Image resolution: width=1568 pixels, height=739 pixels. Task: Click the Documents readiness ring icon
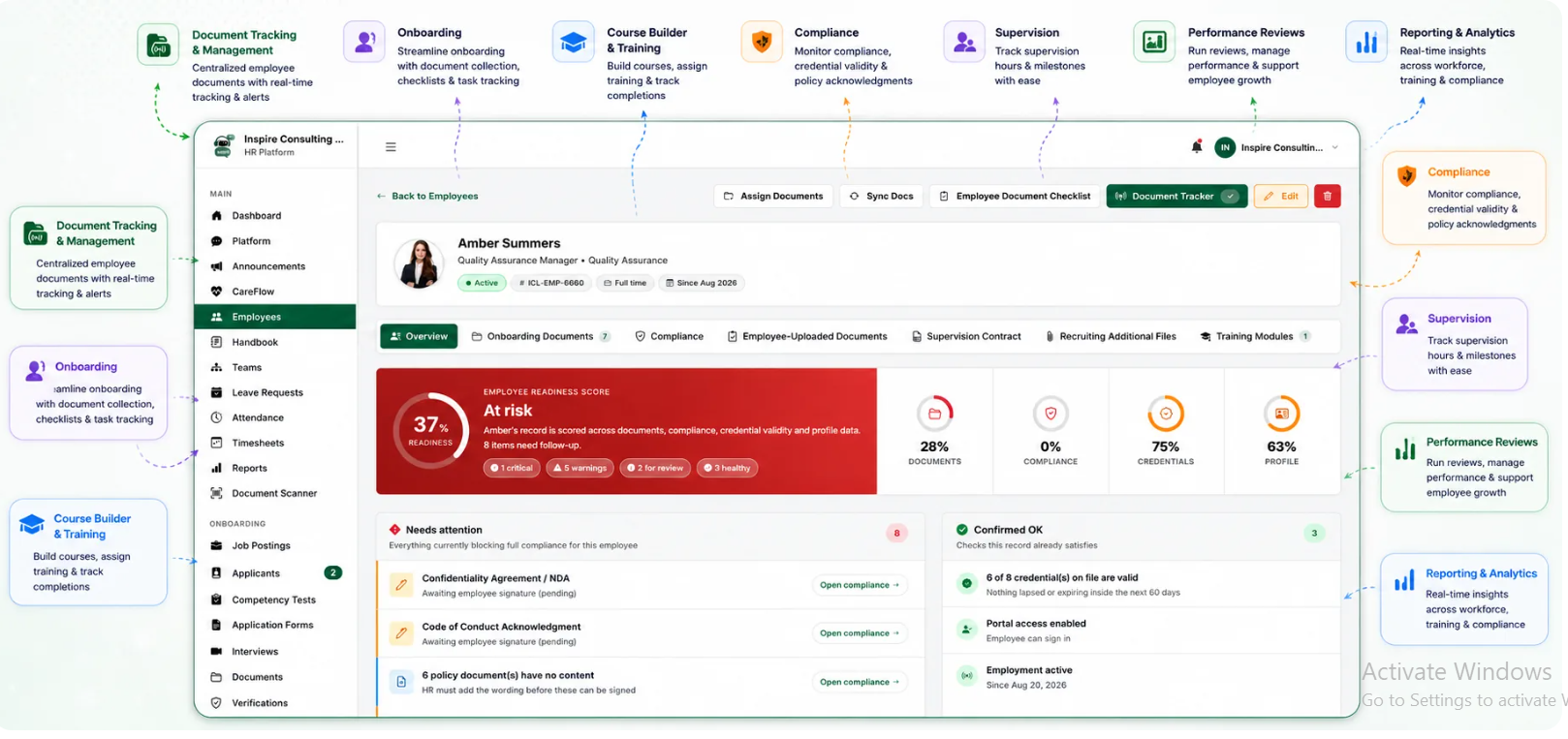click(x=934, y=414)
